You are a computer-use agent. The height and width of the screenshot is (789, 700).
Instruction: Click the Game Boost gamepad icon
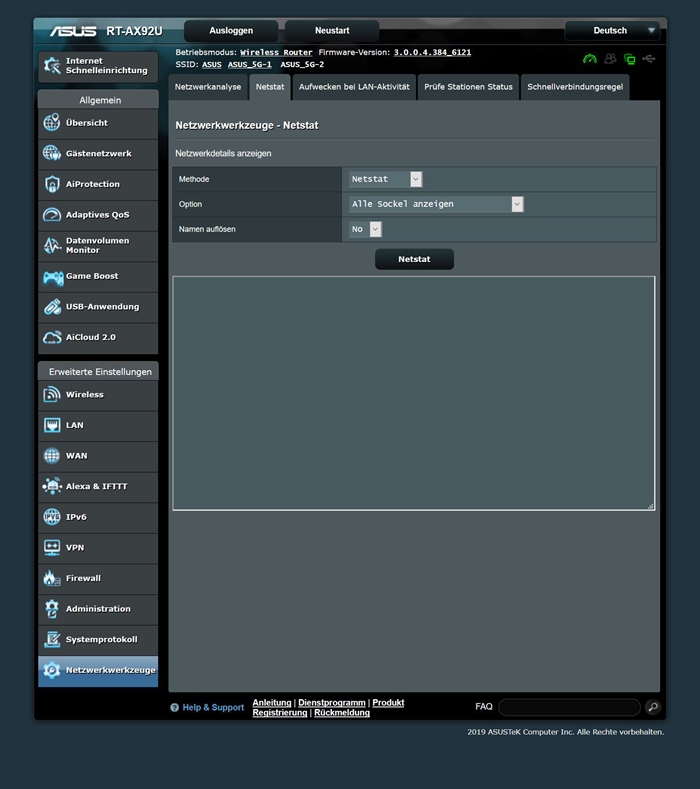click(53, 277)
